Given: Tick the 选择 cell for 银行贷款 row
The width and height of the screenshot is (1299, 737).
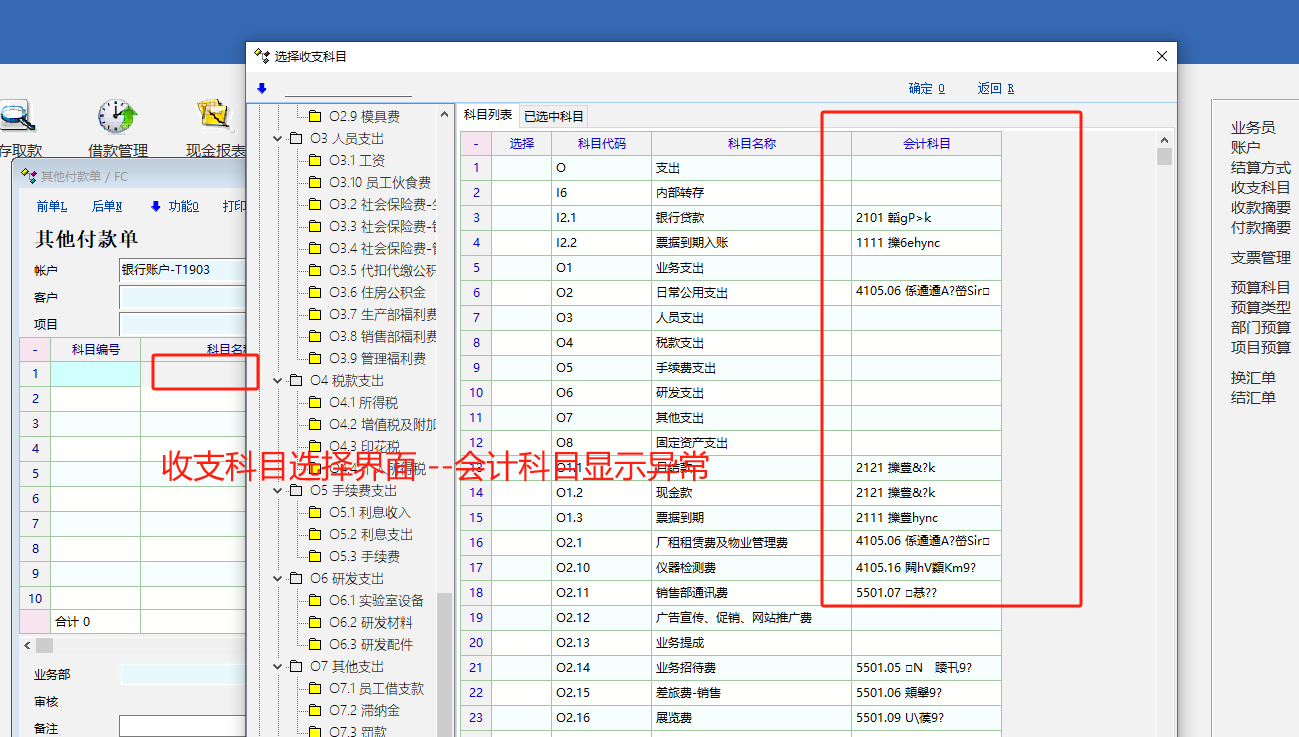Looking at the screenshot, I should (x=521, y=218).
